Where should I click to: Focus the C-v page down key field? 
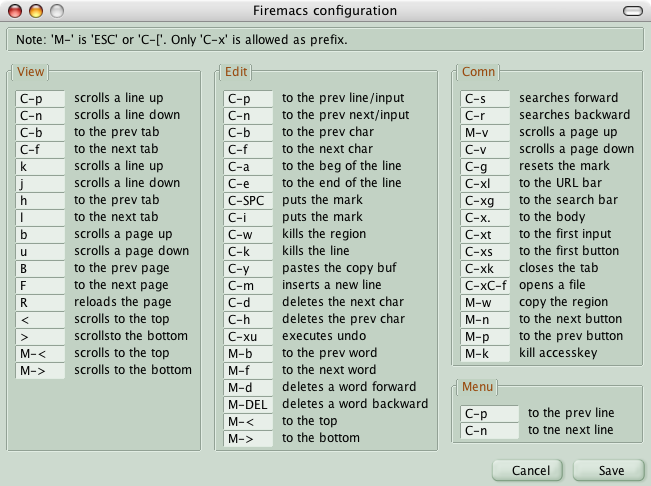click(x=485, y=150)
